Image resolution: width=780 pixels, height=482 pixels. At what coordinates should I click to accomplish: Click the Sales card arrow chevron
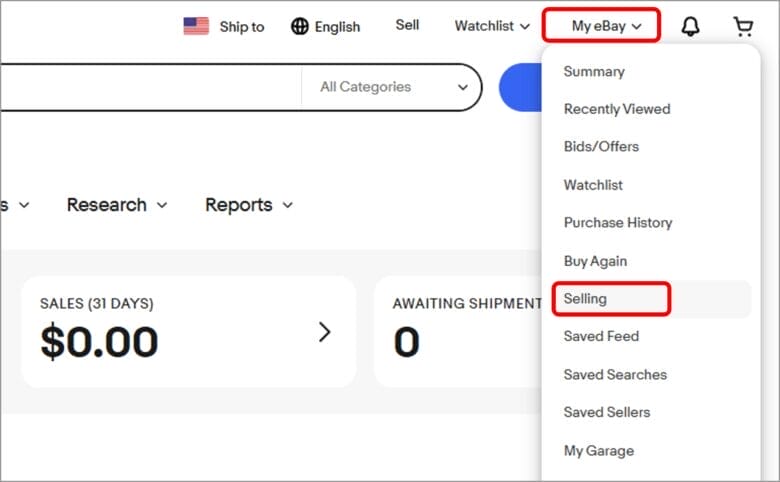tap(324, 332)
